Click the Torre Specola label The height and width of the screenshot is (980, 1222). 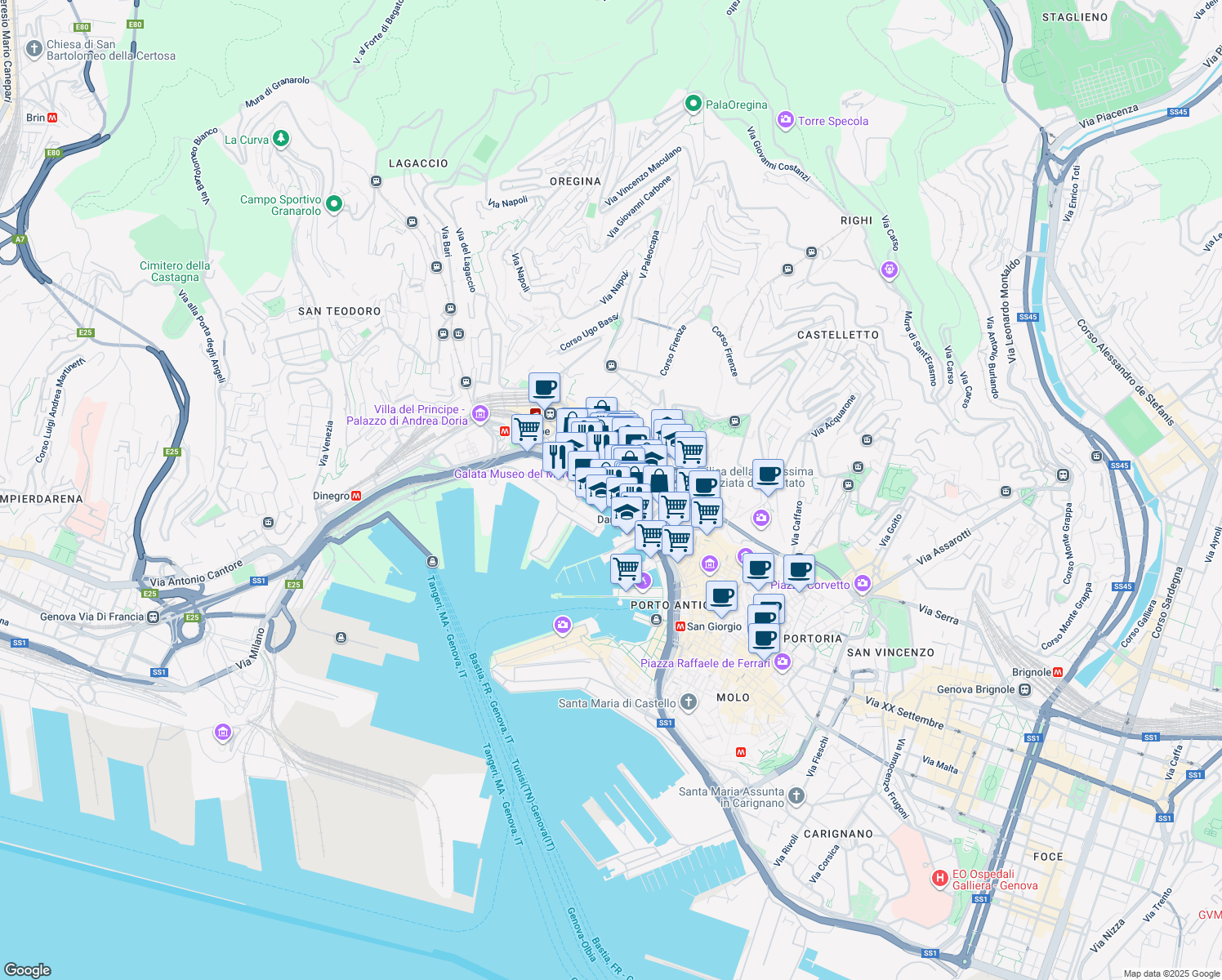click(833, 121)
